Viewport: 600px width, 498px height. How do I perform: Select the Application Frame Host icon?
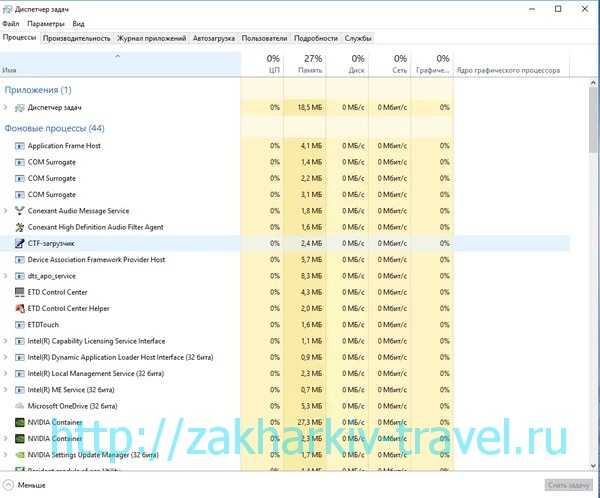pyautogui.click(x=20, y=146)
